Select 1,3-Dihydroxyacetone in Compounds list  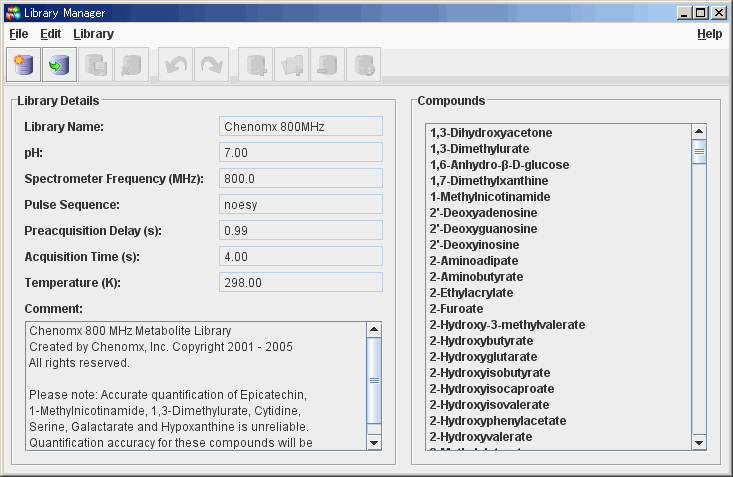[559, 133]
